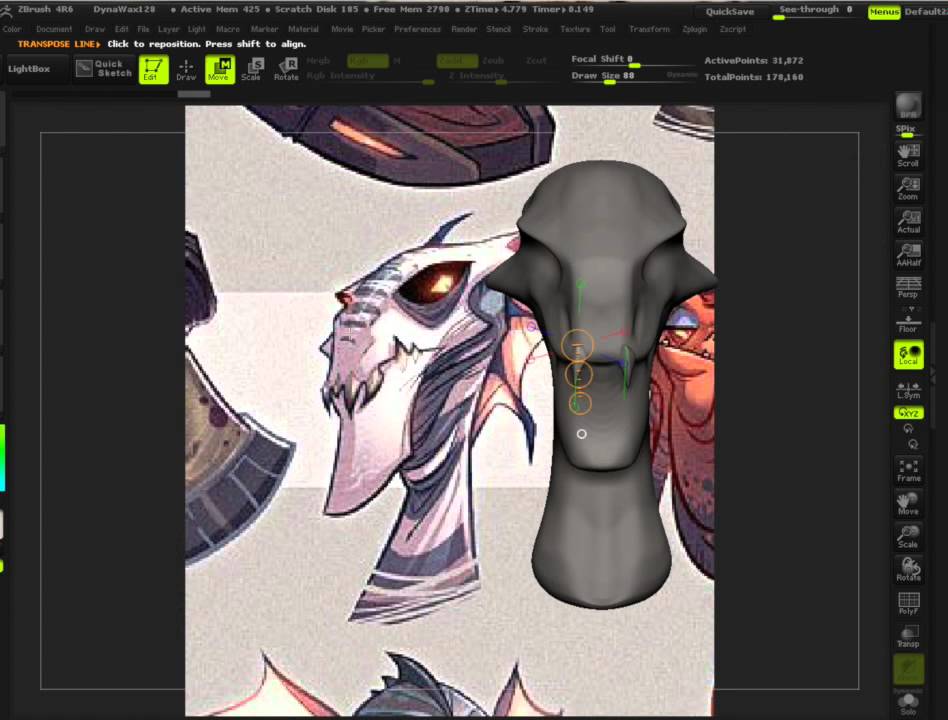Click the QuickSave button

tap(730, 11)
